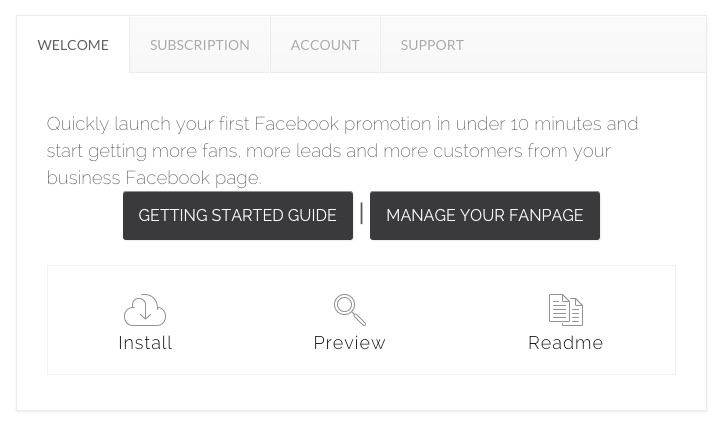Click the "start getting more fans" text line
Viewport: 725px width, 428px height.
tap(328, 151)
